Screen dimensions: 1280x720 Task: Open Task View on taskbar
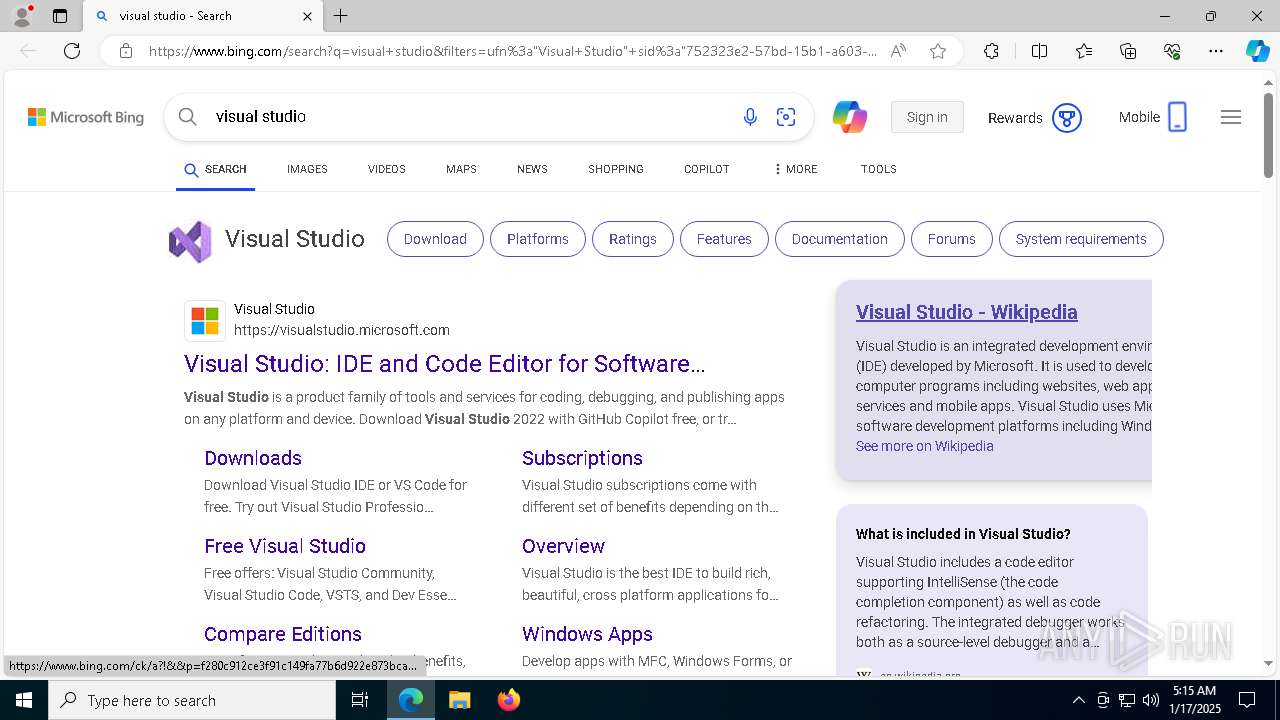tap(361, 700)
